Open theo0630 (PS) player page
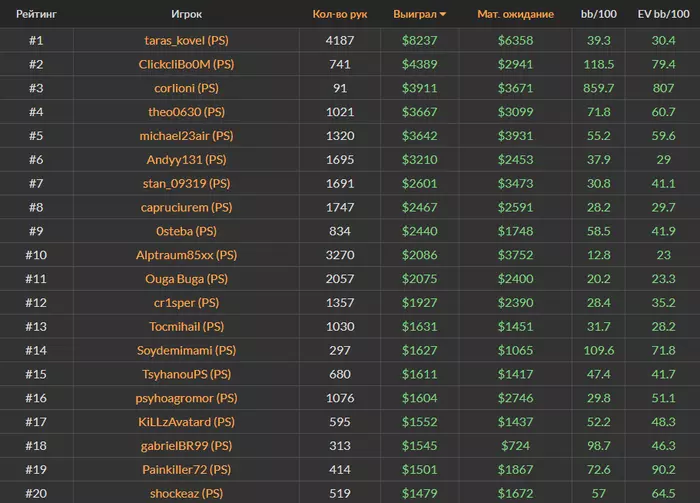The width and height of the screenshot is (700, 503). point(187,112)
